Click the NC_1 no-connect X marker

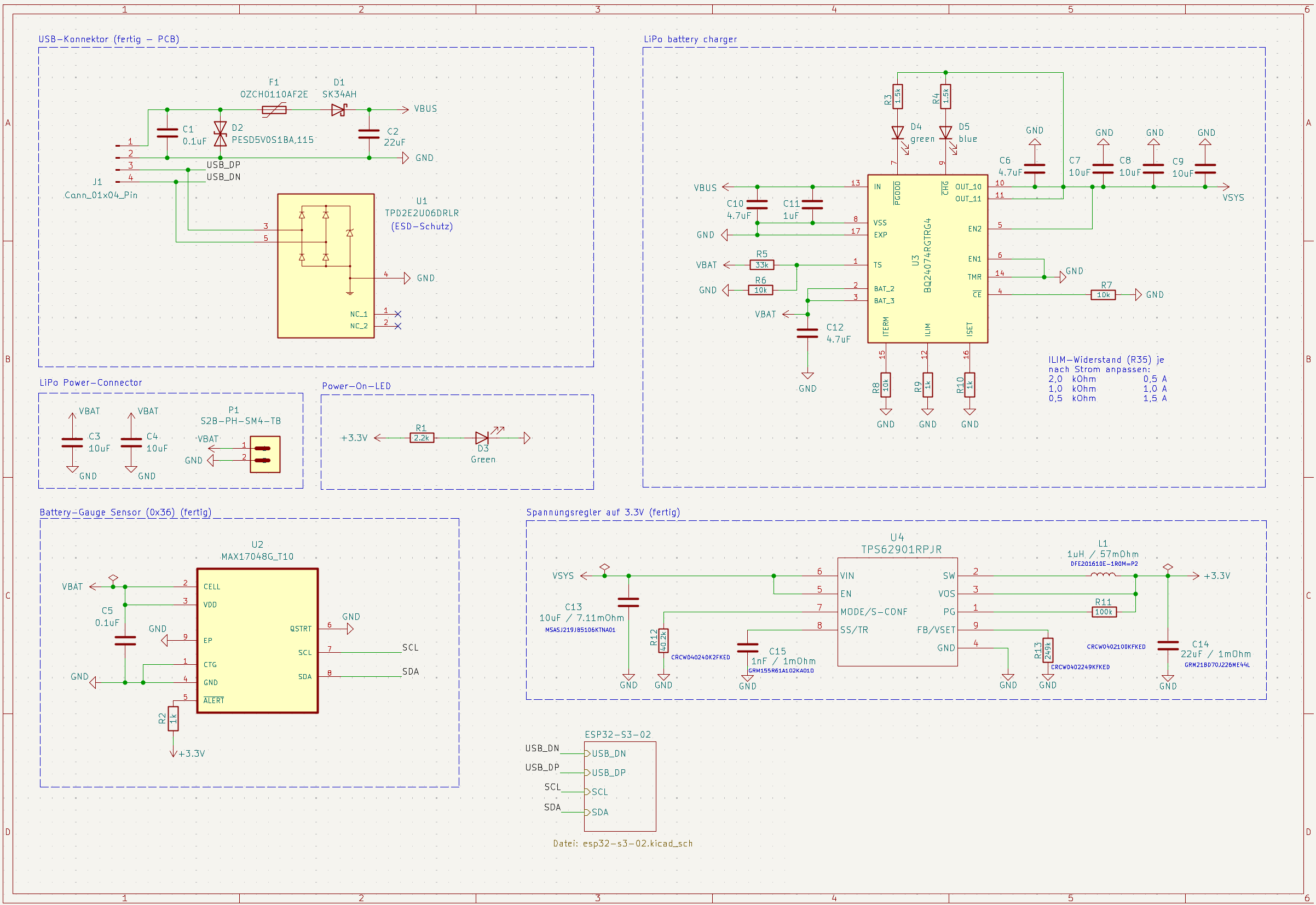(398, 314)
